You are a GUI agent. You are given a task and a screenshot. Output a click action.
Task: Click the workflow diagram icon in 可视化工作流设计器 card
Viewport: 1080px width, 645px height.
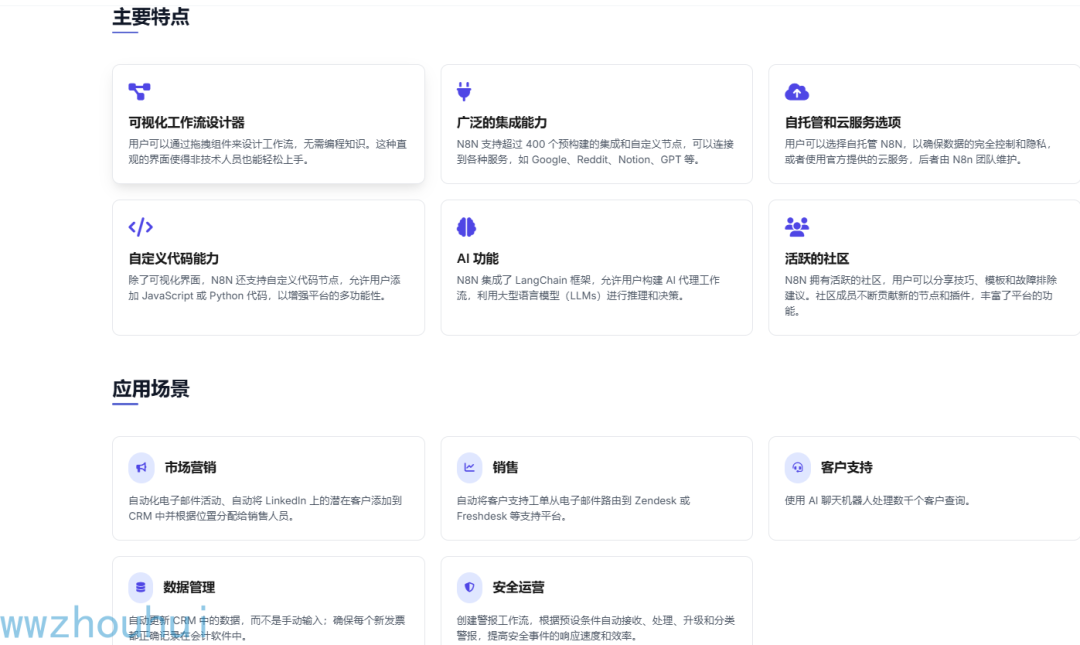click(x=139, y=91)
